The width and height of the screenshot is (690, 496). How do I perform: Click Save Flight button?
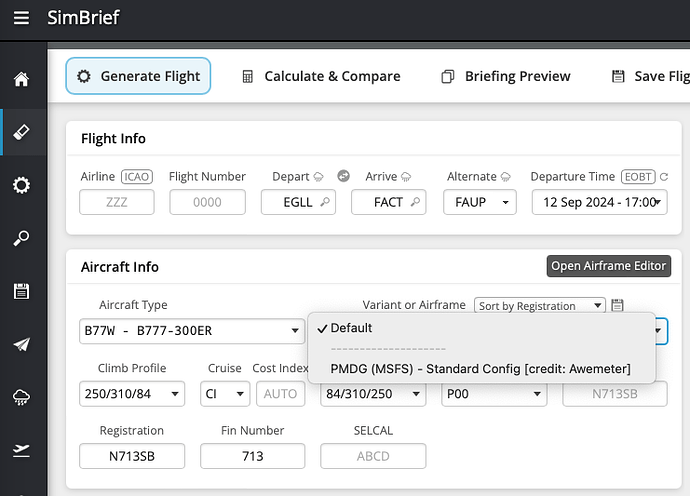pyautogui.click(x=650, y=76)
